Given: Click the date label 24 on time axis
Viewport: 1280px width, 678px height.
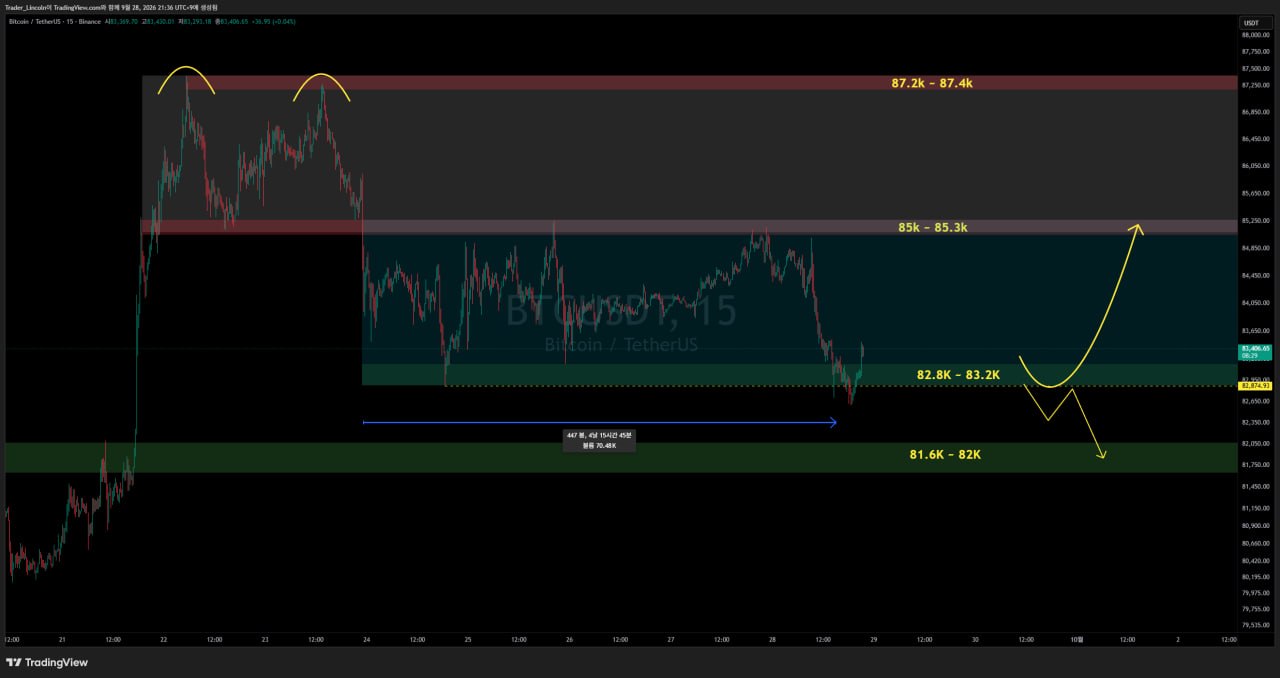Looking at the screenshot, I should (366, 639).
